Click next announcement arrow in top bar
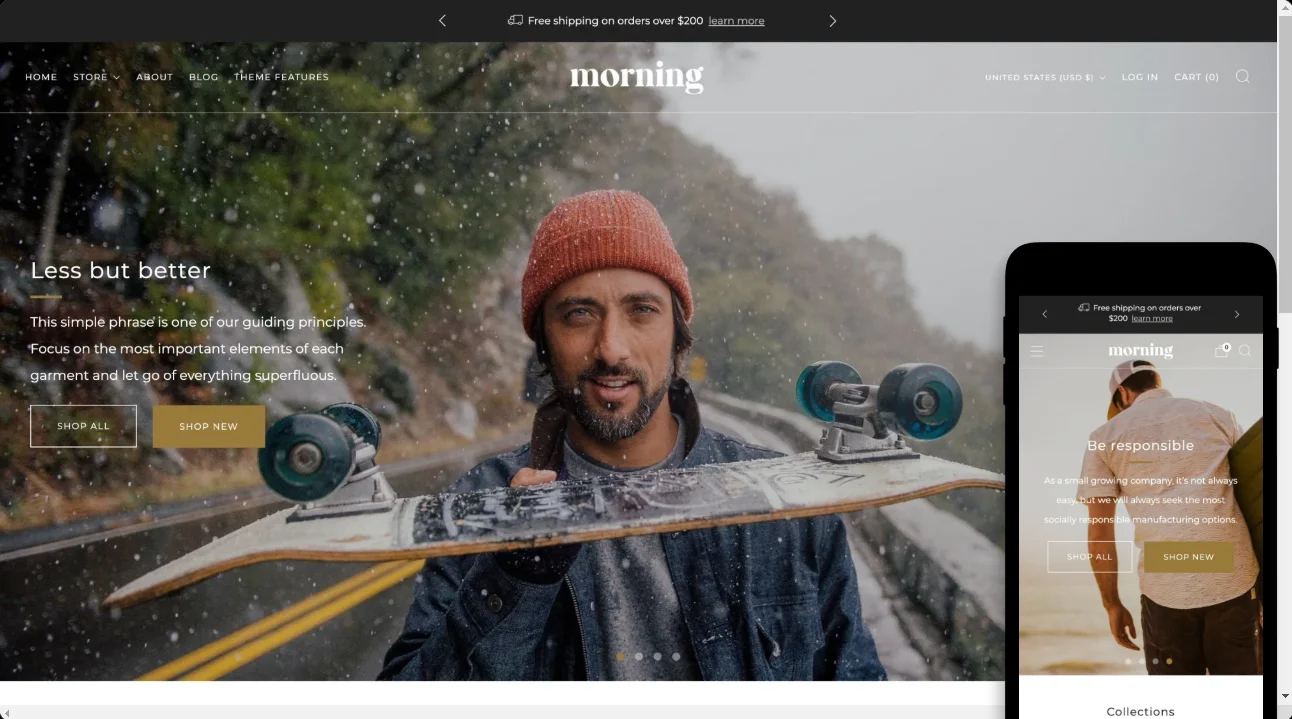 832,21
